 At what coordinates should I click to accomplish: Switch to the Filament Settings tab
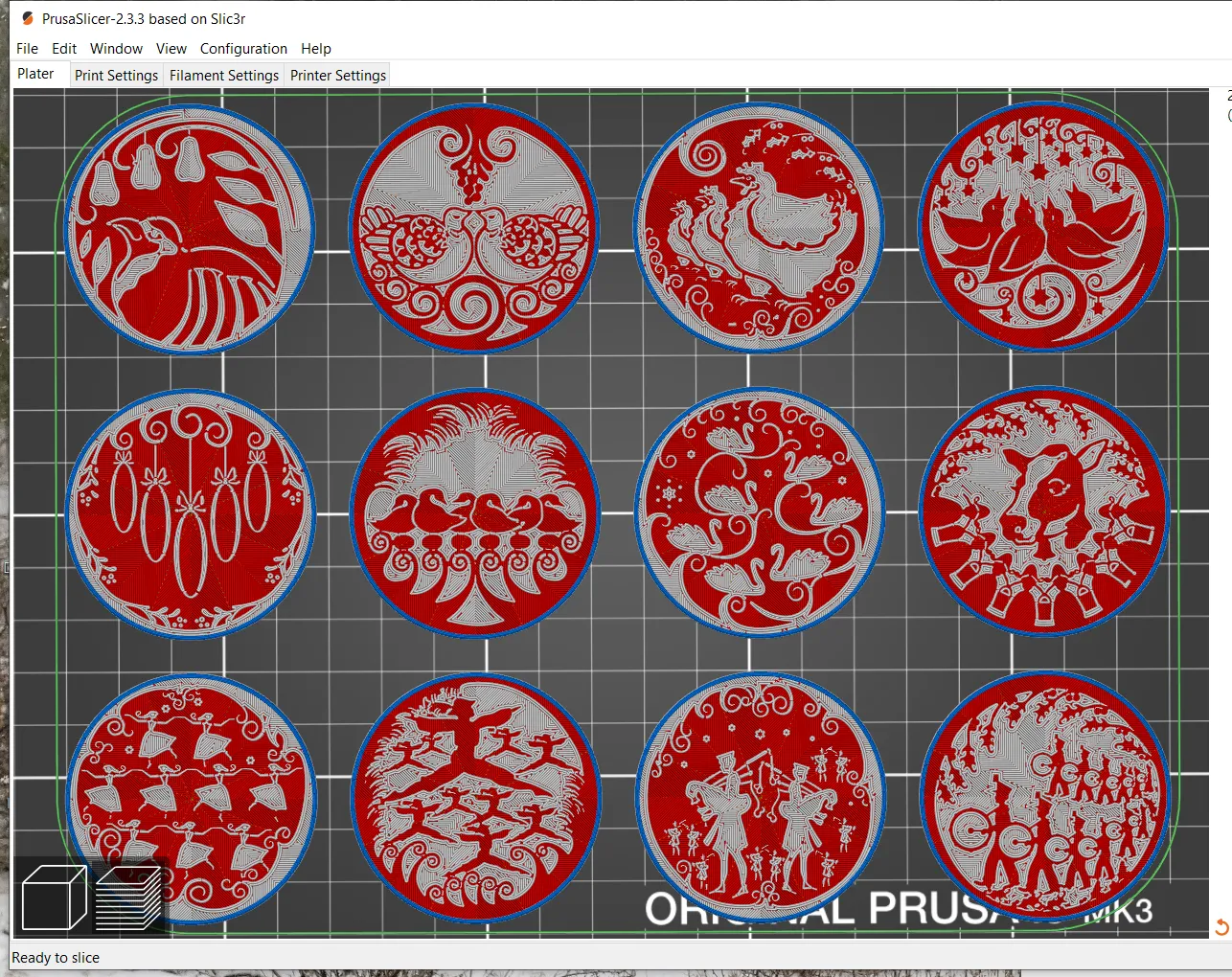[223, 75]
